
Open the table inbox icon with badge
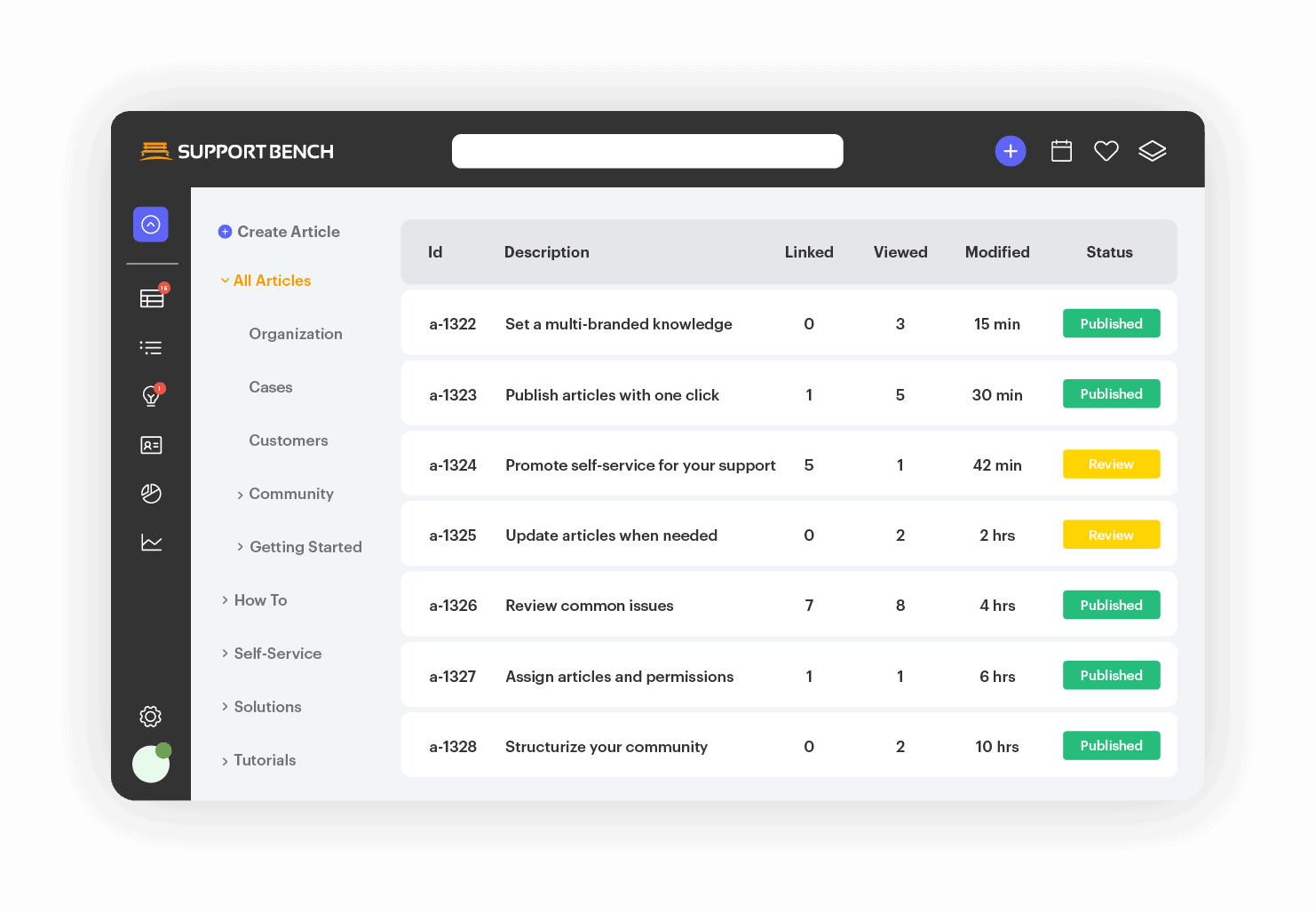point(152,298)
